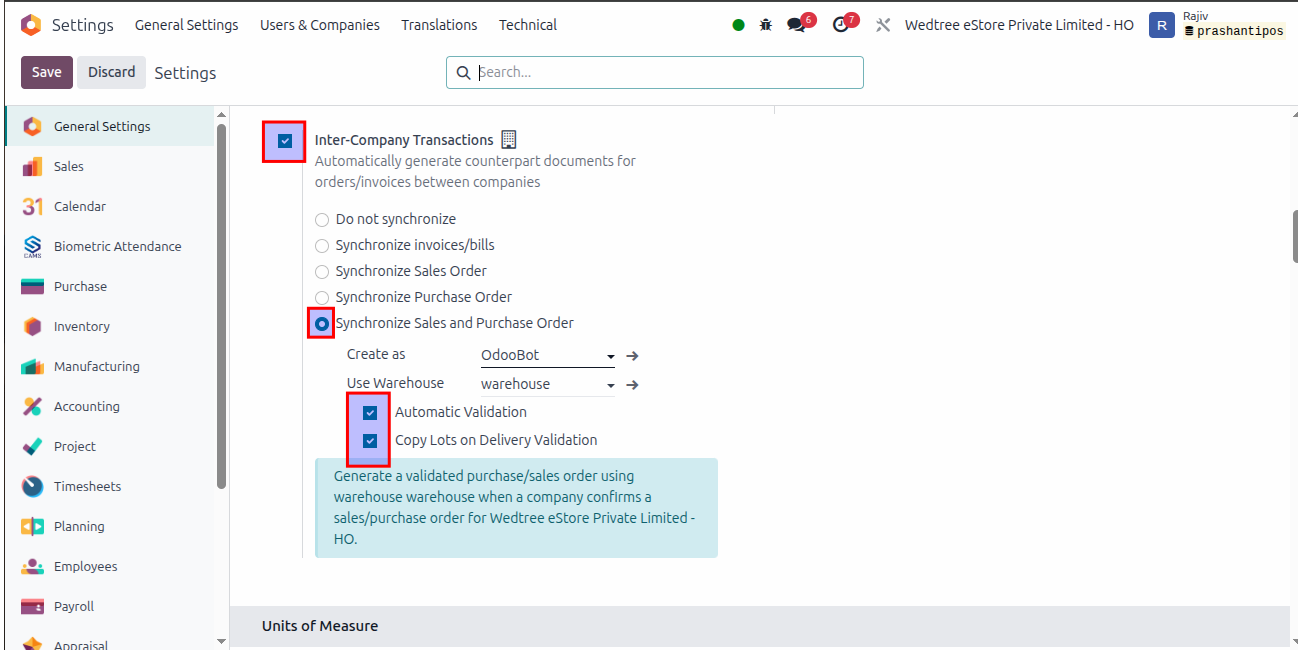This screenshot has height=651, width=1298.
Task: Select Synchronize Sales and Purchase Order radio
Action: (321, 323)
